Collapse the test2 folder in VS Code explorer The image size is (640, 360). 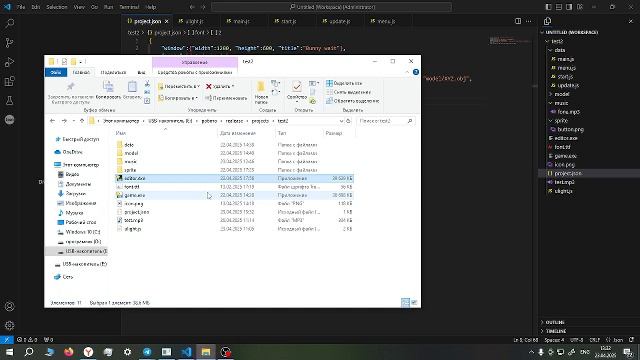pyautogui.click(x=547, y=41)
